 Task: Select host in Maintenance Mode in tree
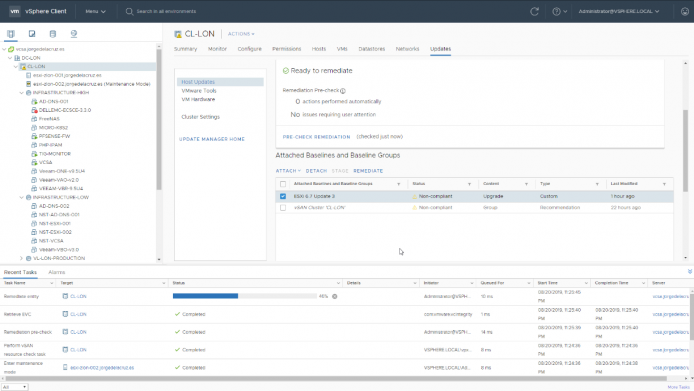tap(92, 84)
